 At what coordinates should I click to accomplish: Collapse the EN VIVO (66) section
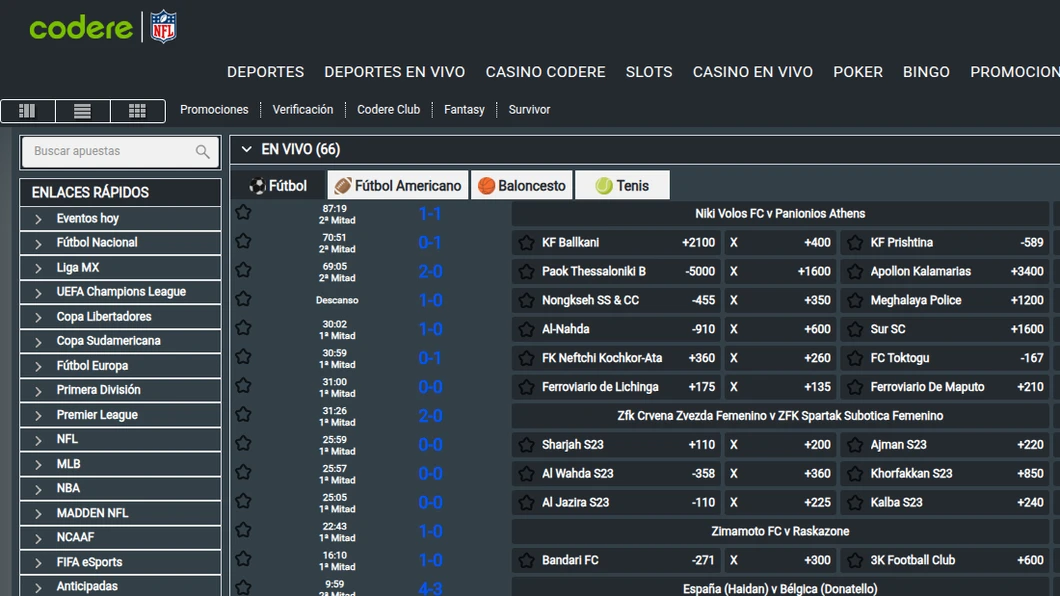click(x=246, y=149)
